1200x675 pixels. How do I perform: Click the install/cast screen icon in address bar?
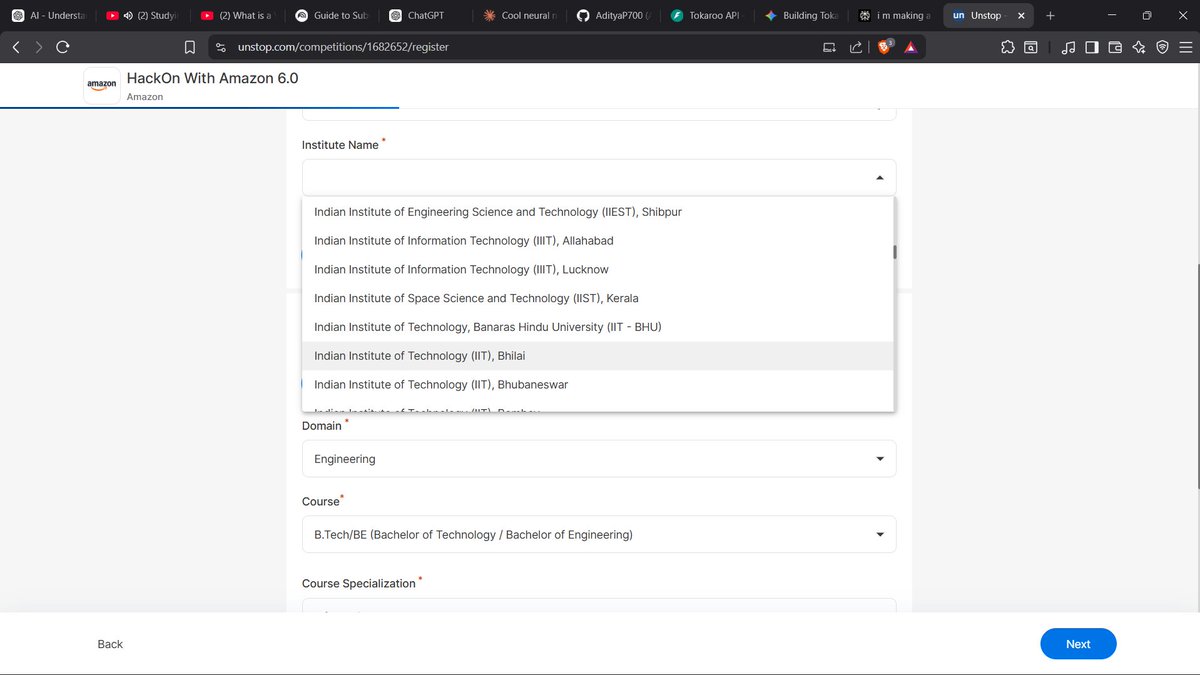(829, 47)
